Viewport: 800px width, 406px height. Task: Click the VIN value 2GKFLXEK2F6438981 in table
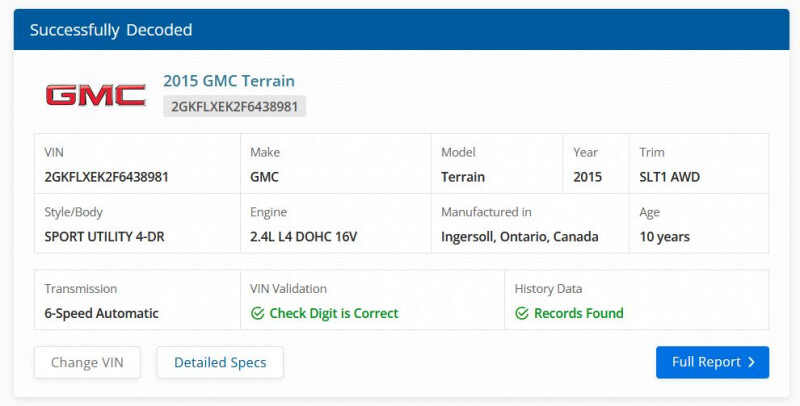(106, 177)
